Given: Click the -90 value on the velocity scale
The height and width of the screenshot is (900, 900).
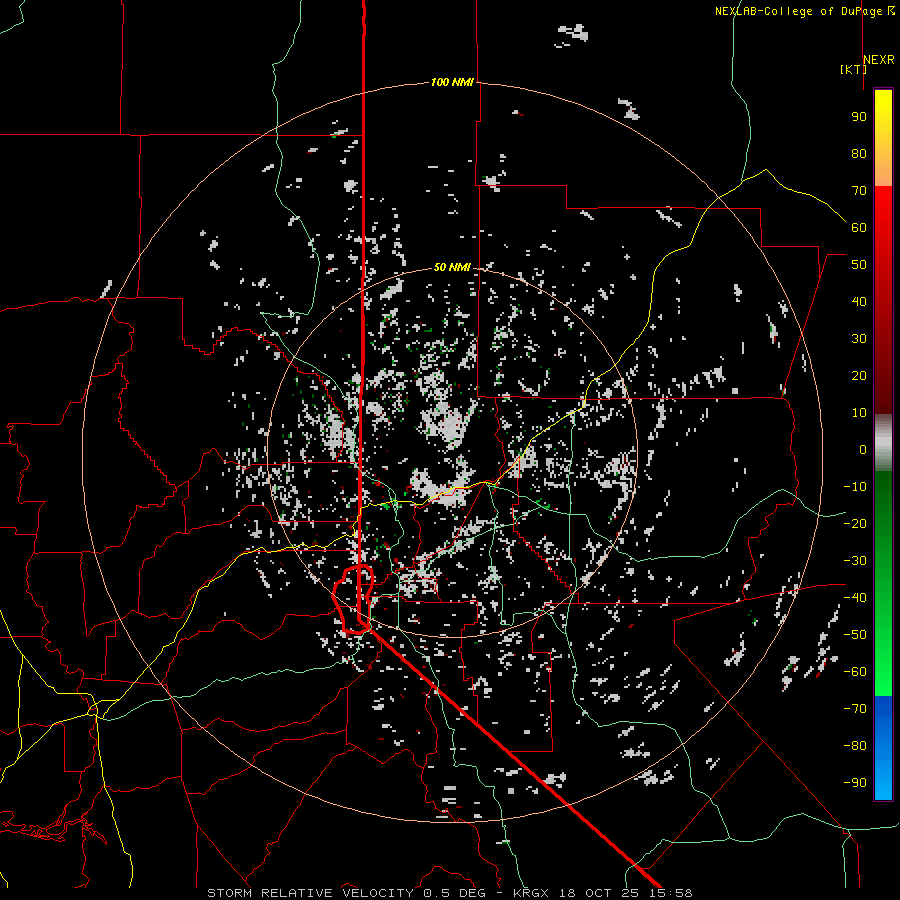Looking at the screenshot, I should point(855,783).
